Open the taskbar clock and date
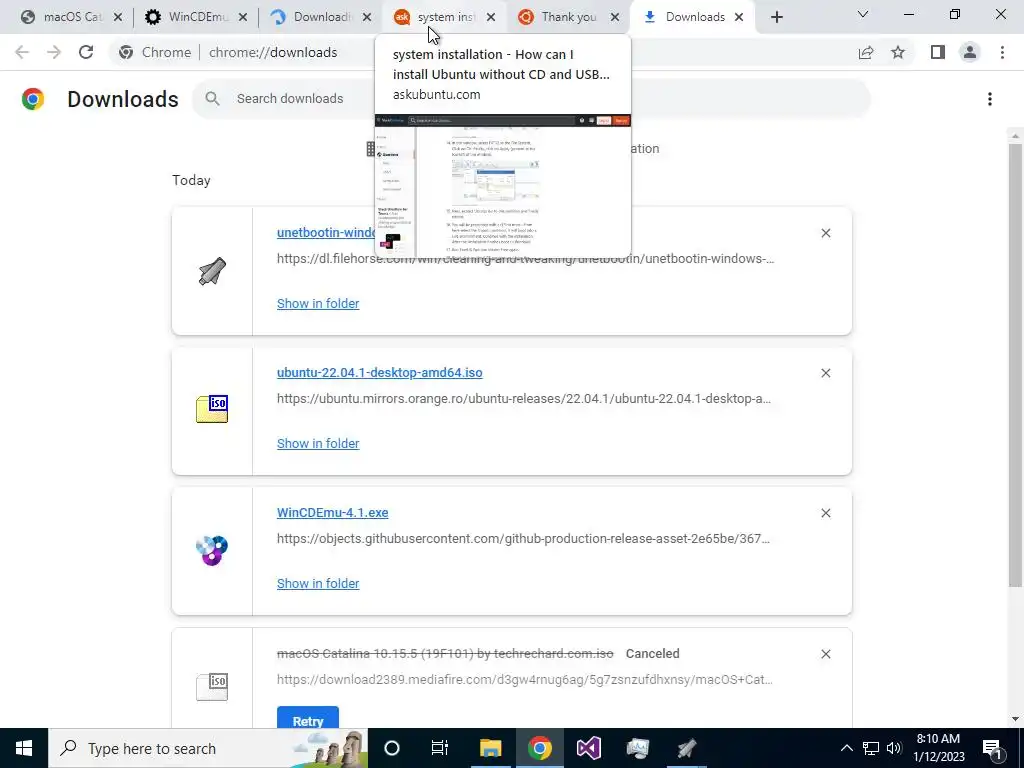This screenshot has height=768, width=1024. click(938, 748)
